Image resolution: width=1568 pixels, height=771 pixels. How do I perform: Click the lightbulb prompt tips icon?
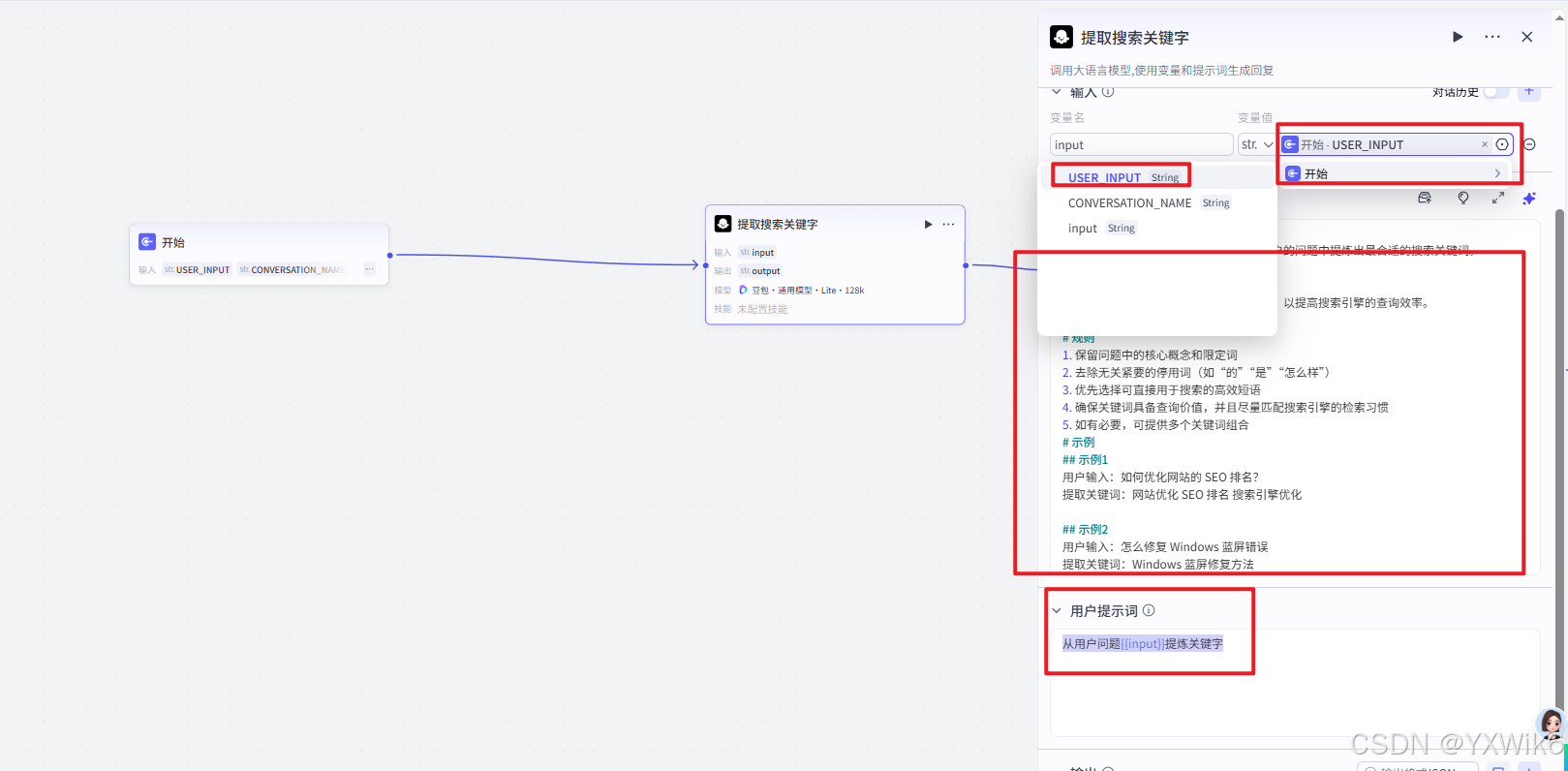pyautogui.click(x=1463, y=198)
